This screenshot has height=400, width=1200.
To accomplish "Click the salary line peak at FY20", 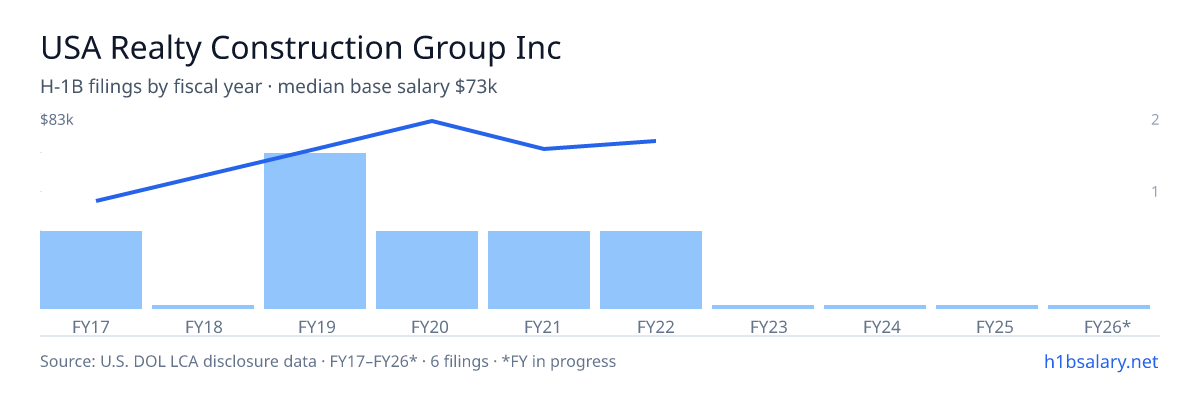I will (431, 121).
